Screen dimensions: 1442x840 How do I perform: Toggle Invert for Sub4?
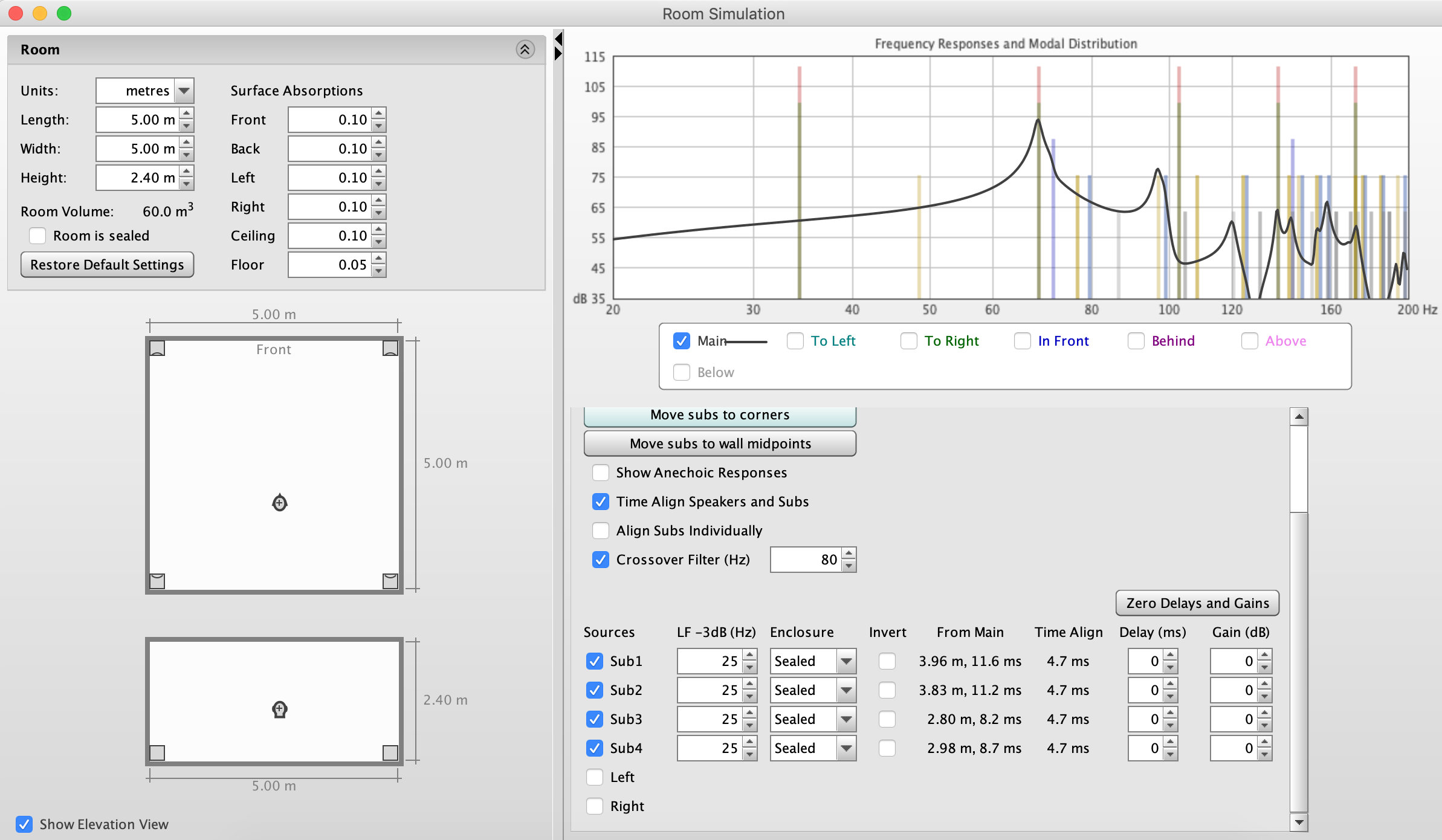(x=887, y=748)
